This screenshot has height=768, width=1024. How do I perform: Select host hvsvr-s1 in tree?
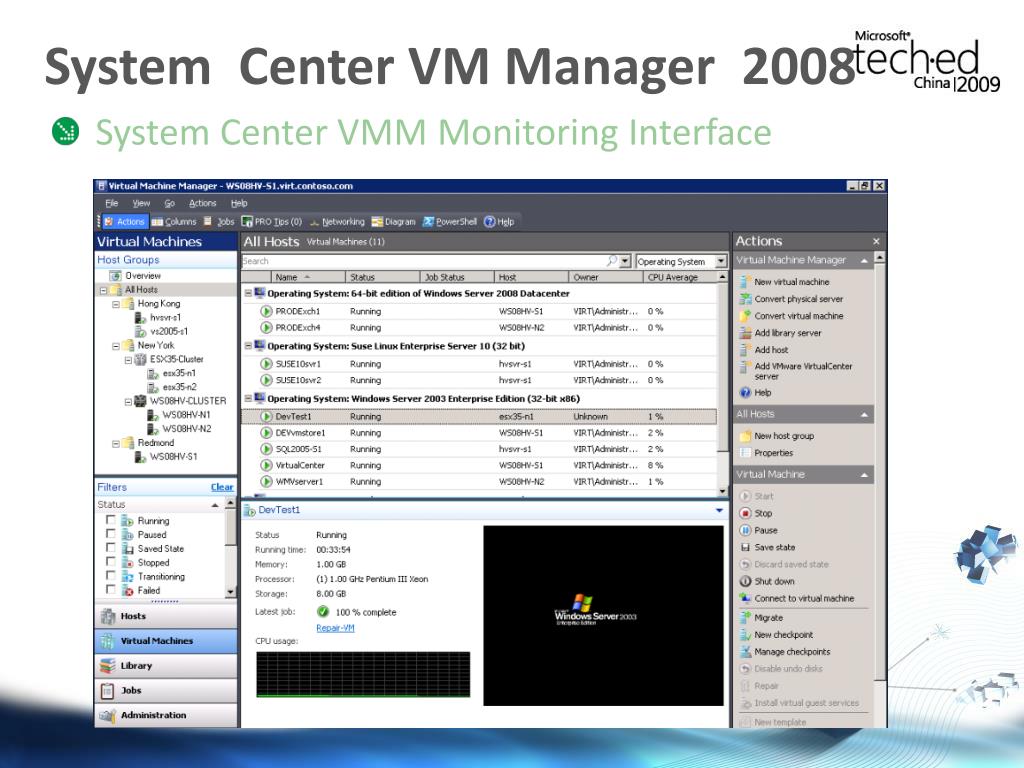[165, 317]
